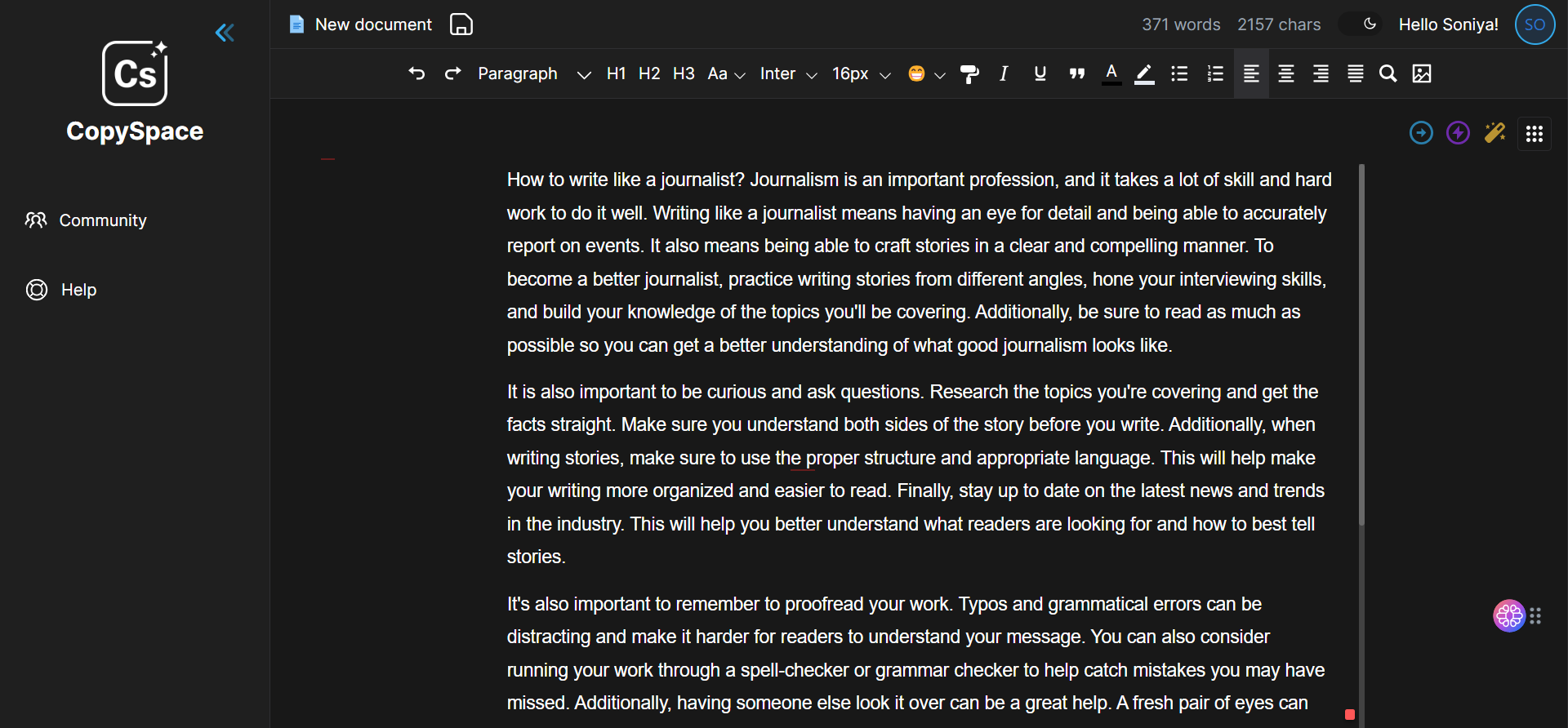The height and width of the screenshot is (728, 1568).
Task: Open the Community page
Action: 86,220
